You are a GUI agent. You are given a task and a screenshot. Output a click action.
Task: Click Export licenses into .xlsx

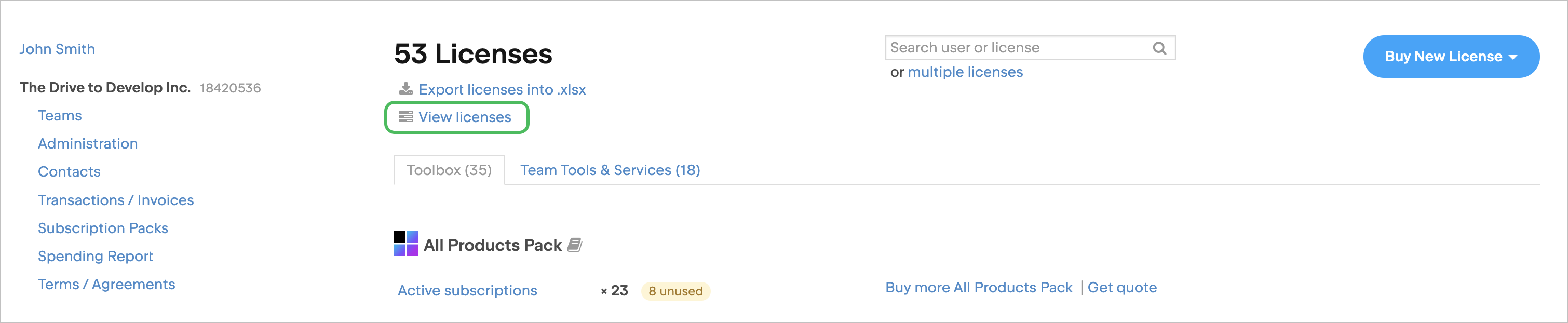(502, 89)
